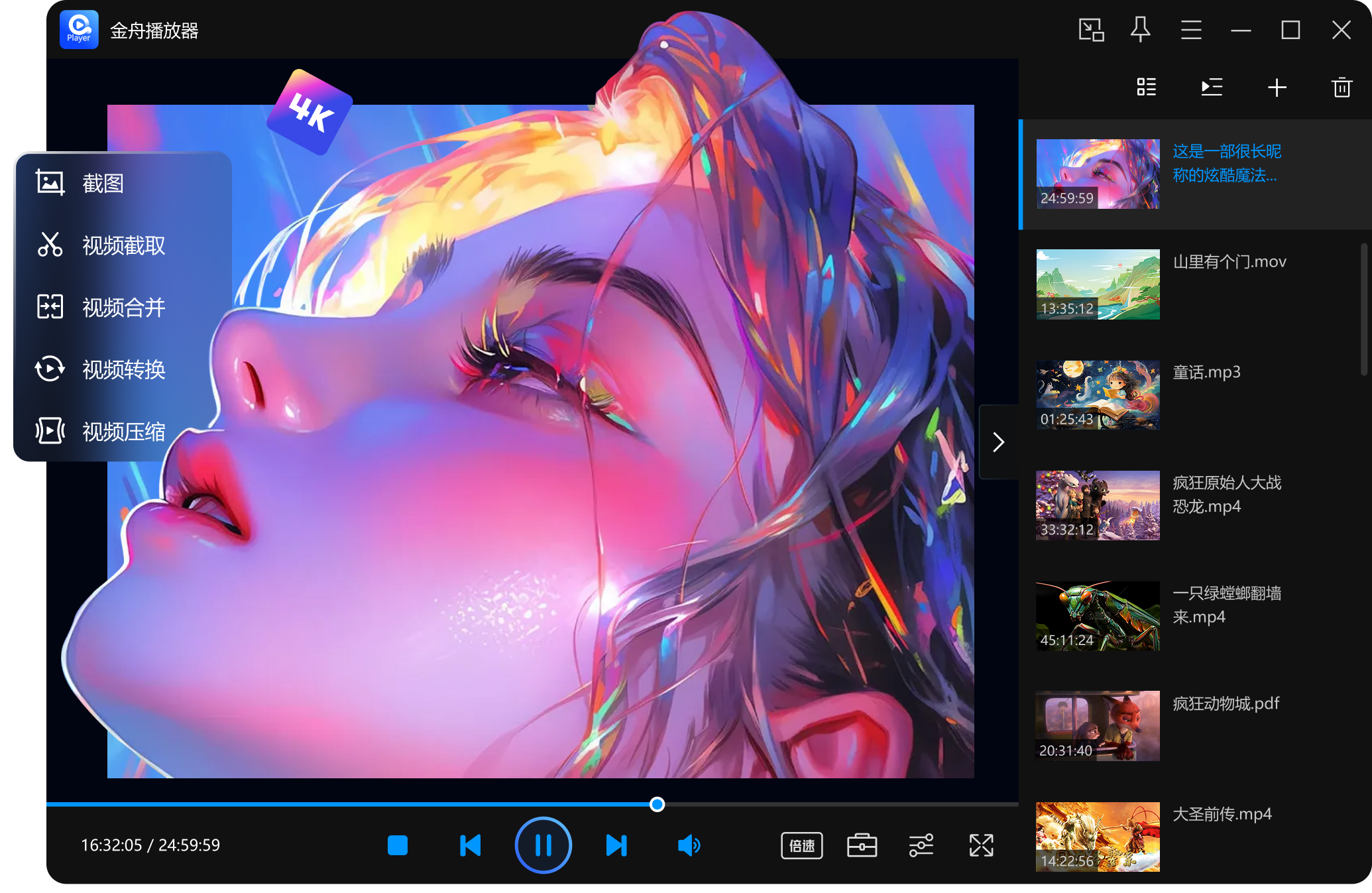Skip to the next track

coord(616,845)
